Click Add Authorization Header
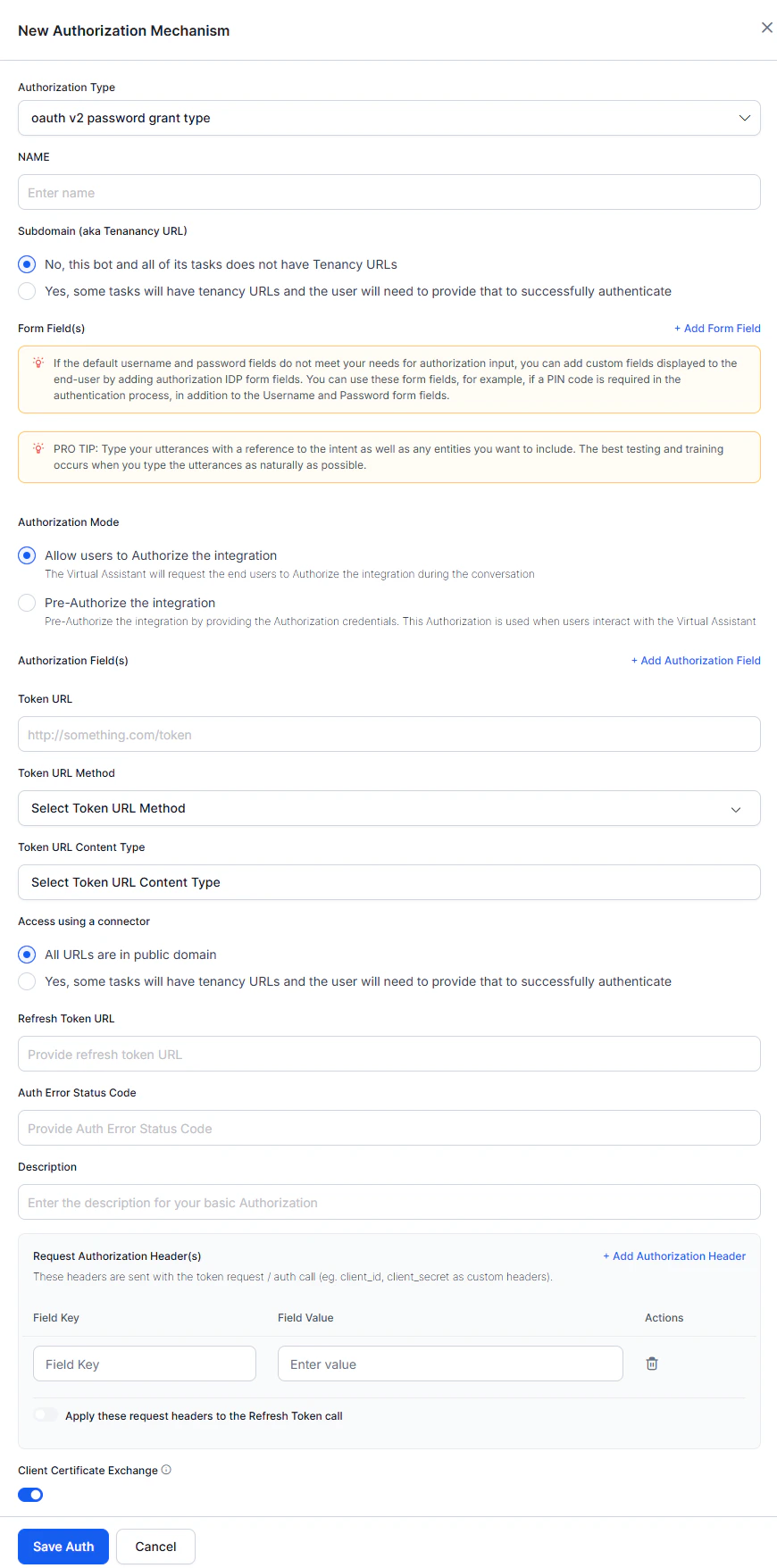 [674, 1255]
